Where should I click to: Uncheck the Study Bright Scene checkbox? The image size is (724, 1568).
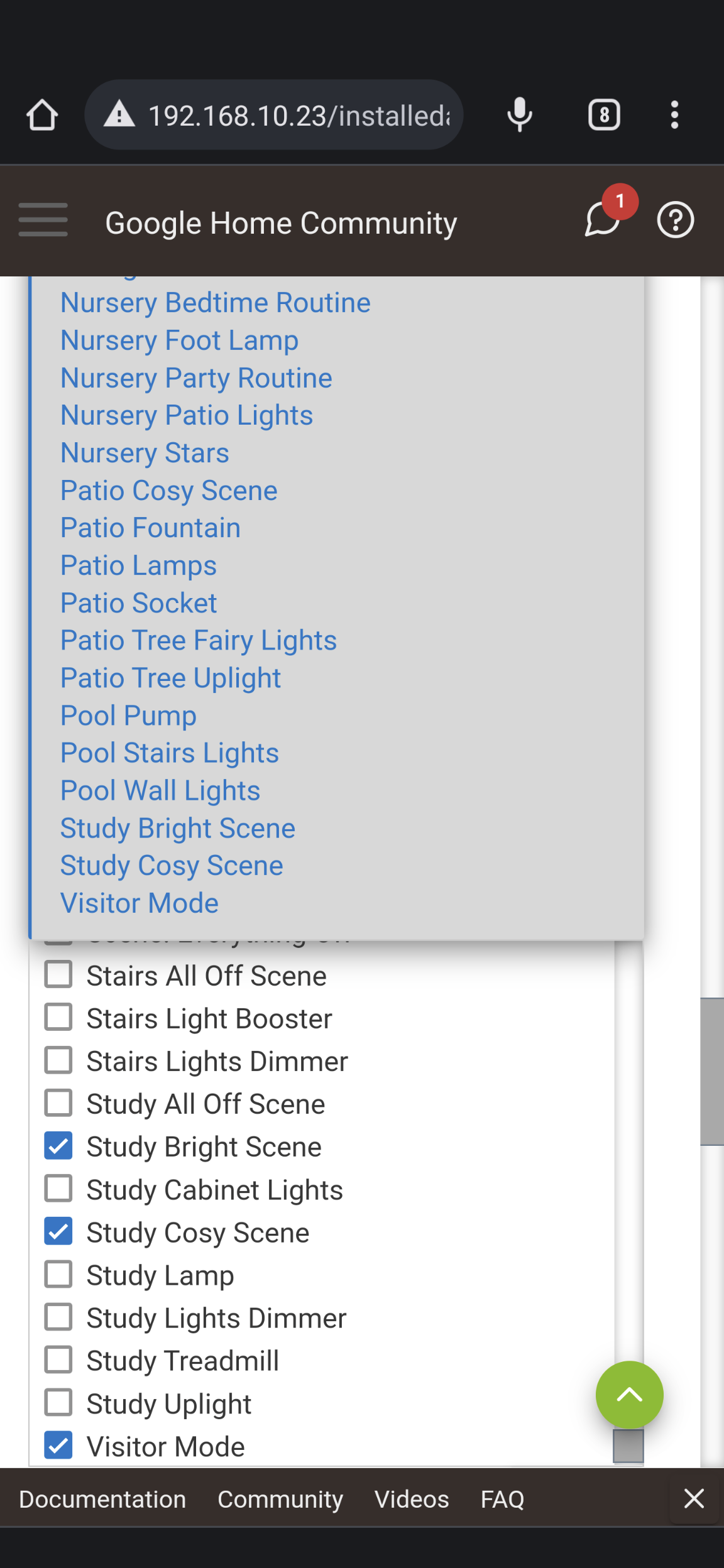pyautogui.click(x=58, y=1146)
